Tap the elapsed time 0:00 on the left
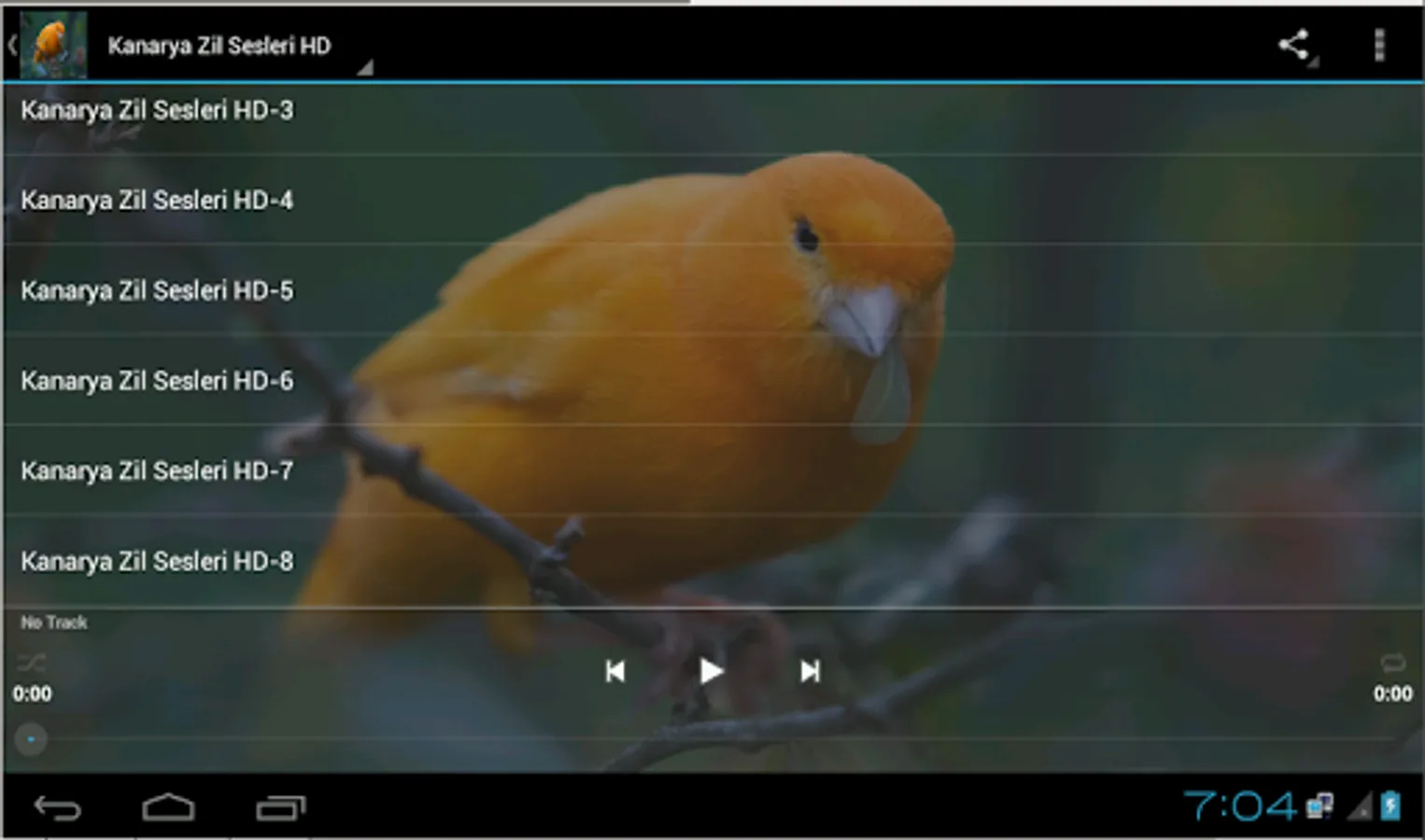1425x840 pixels. tap(33, 693)
